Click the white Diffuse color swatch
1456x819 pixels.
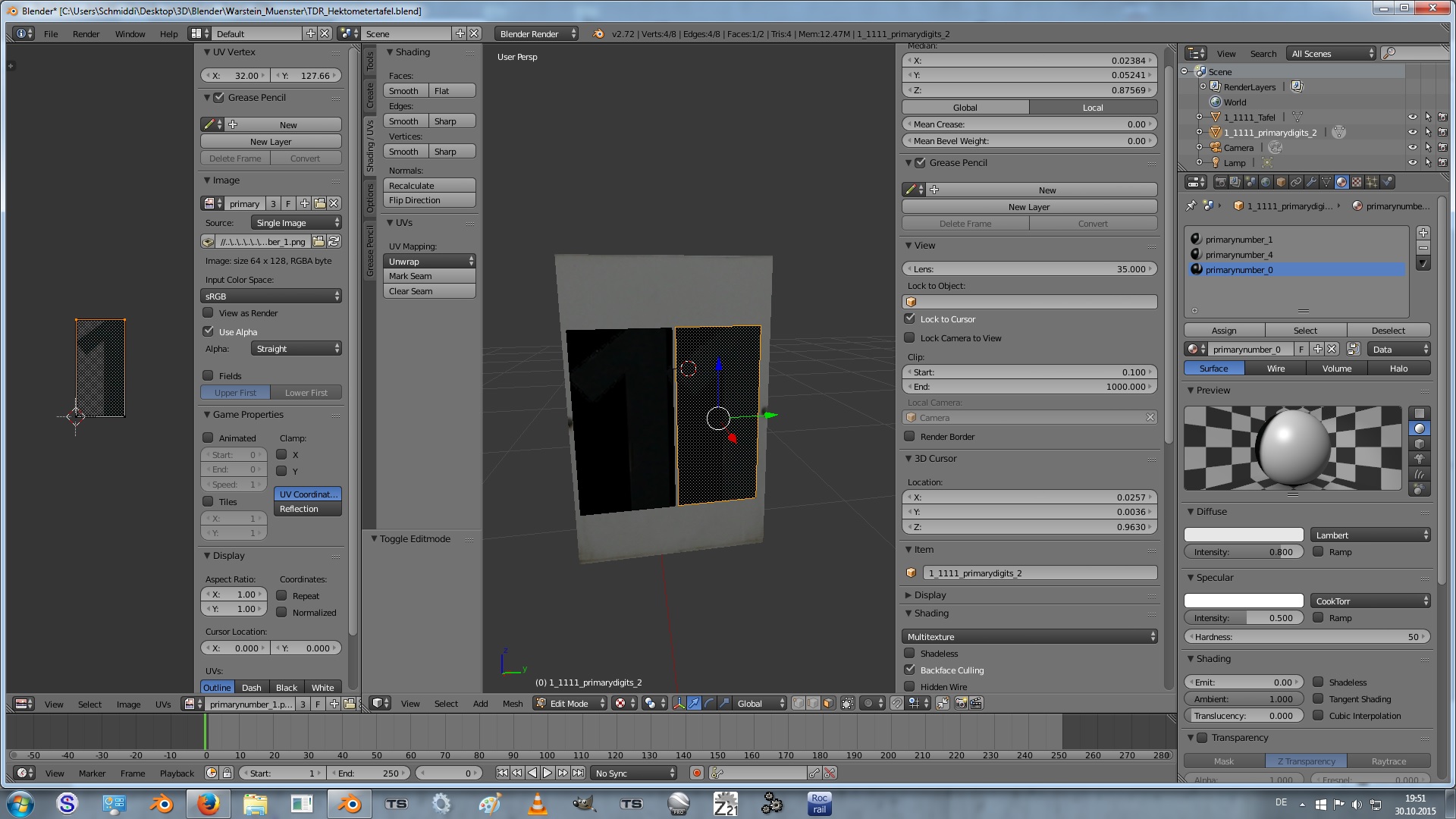[x=1244, y=535]
